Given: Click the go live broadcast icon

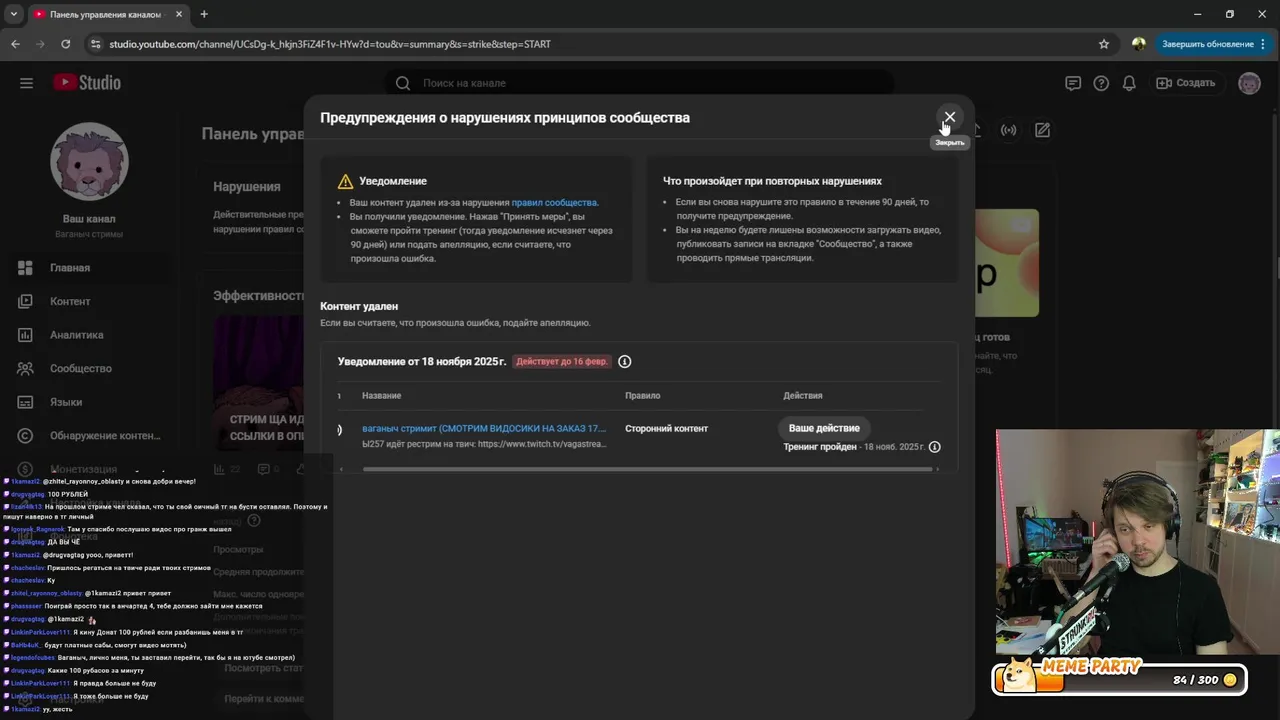Looking at the screenshot, I should coord(1009,130).
